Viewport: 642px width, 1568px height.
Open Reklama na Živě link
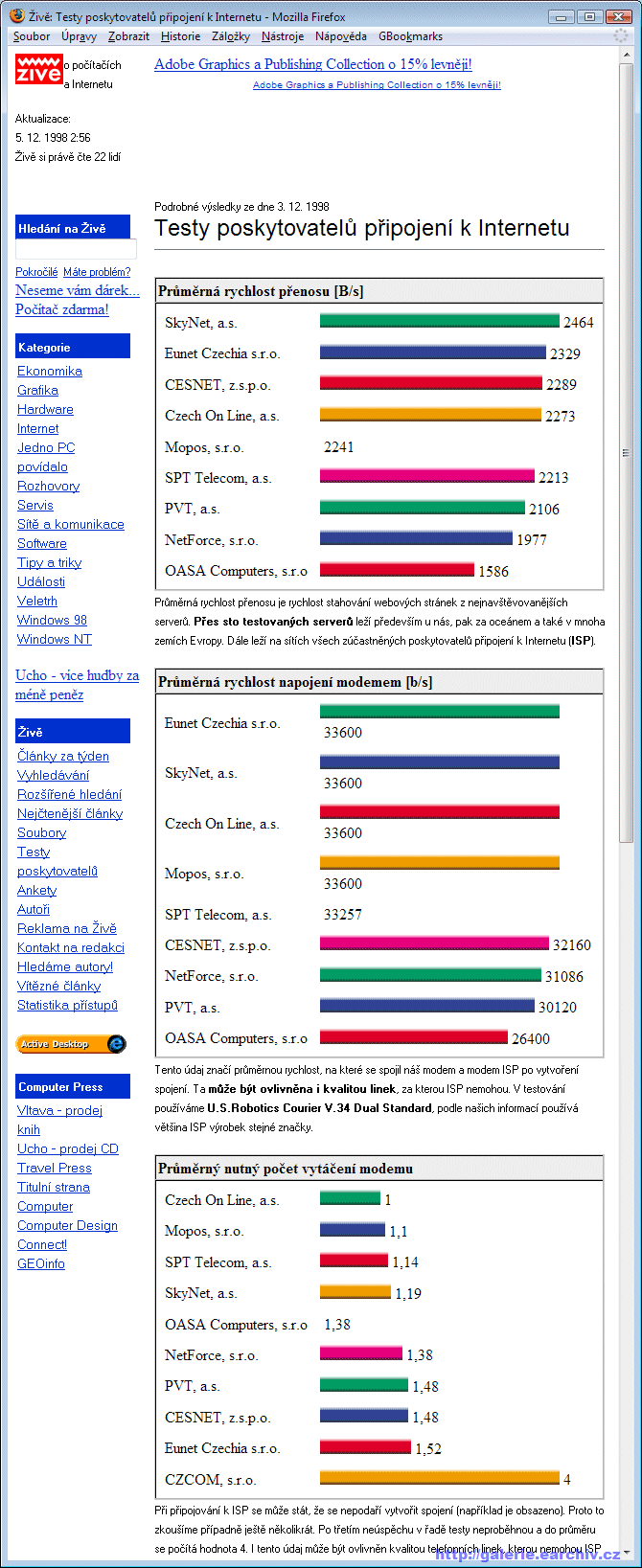[67, 928]
